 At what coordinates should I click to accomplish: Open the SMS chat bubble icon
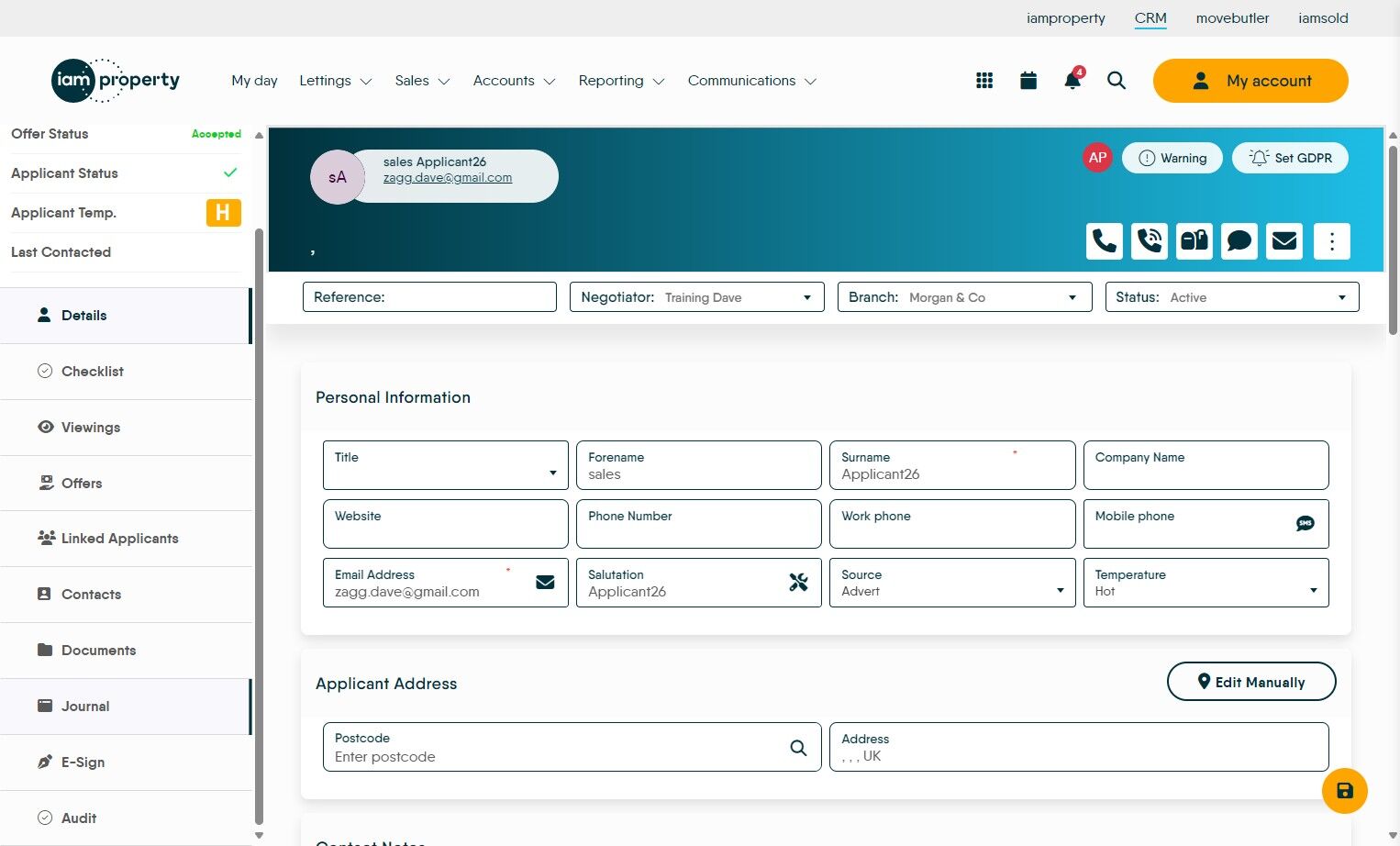tap(1239, 240)
